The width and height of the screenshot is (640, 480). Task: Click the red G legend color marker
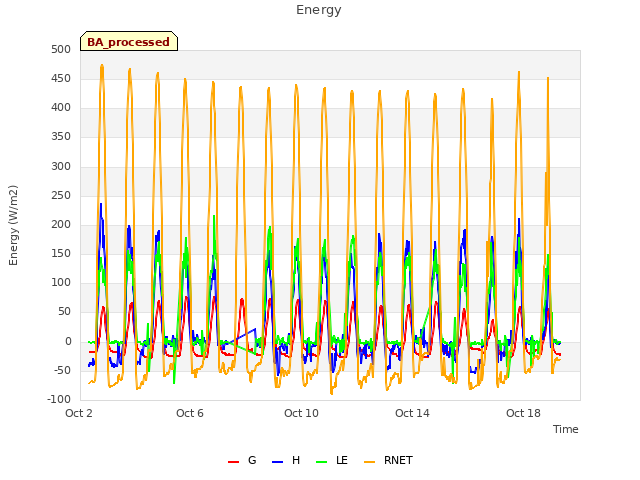click(x=233, y=462)
